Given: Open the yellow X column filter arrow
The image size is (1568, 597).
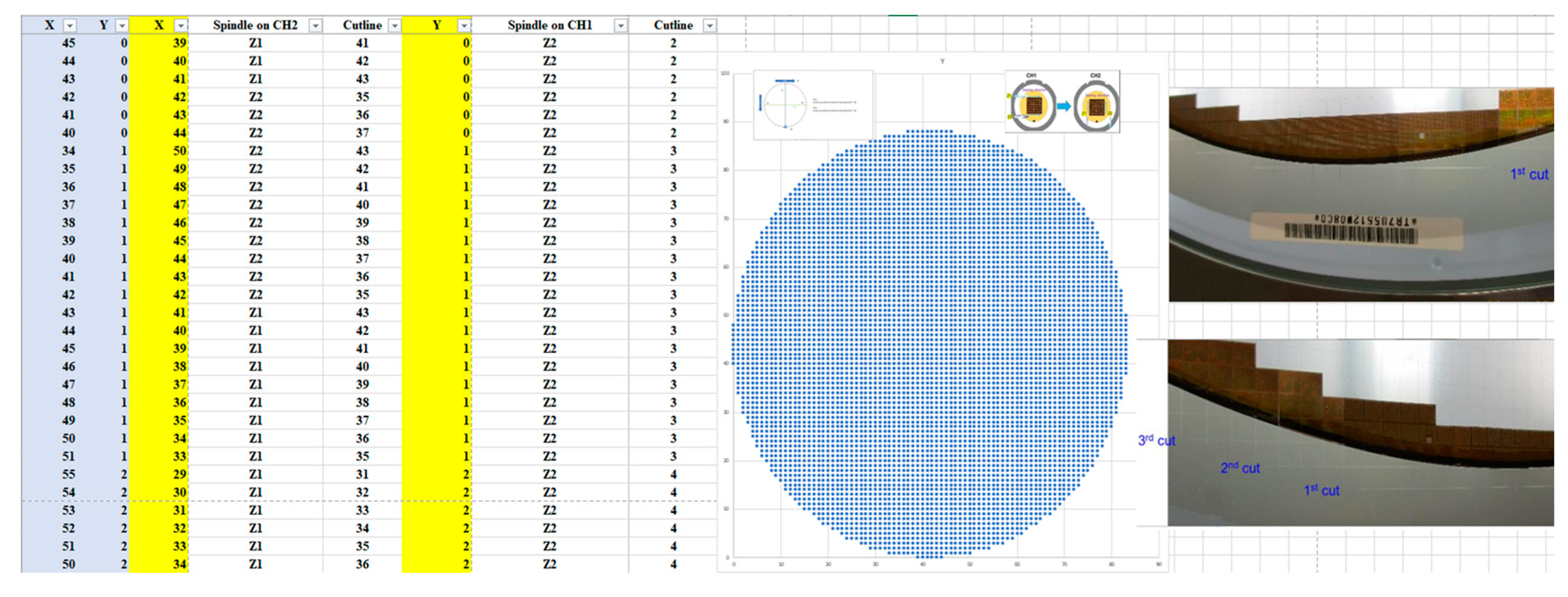Looking at the screenshot, I should pyautogui.click(x=180, y=25).
